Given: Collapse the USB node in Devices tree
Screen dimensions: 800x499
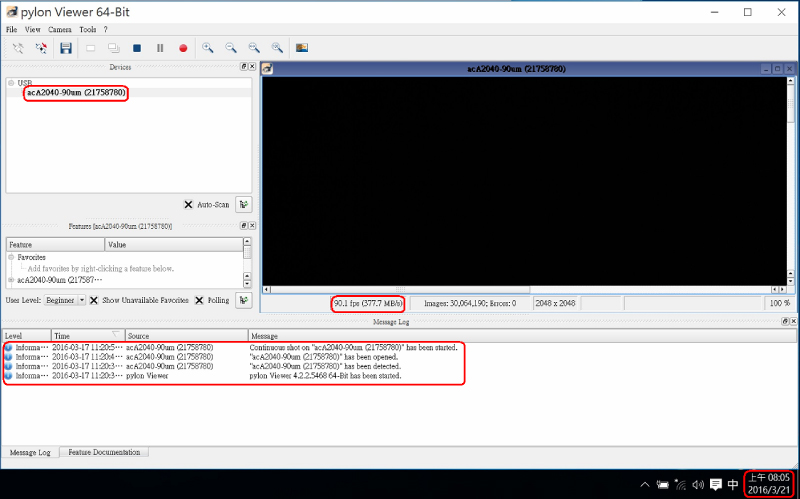Looking at the screenshot, I should point(11,83).
